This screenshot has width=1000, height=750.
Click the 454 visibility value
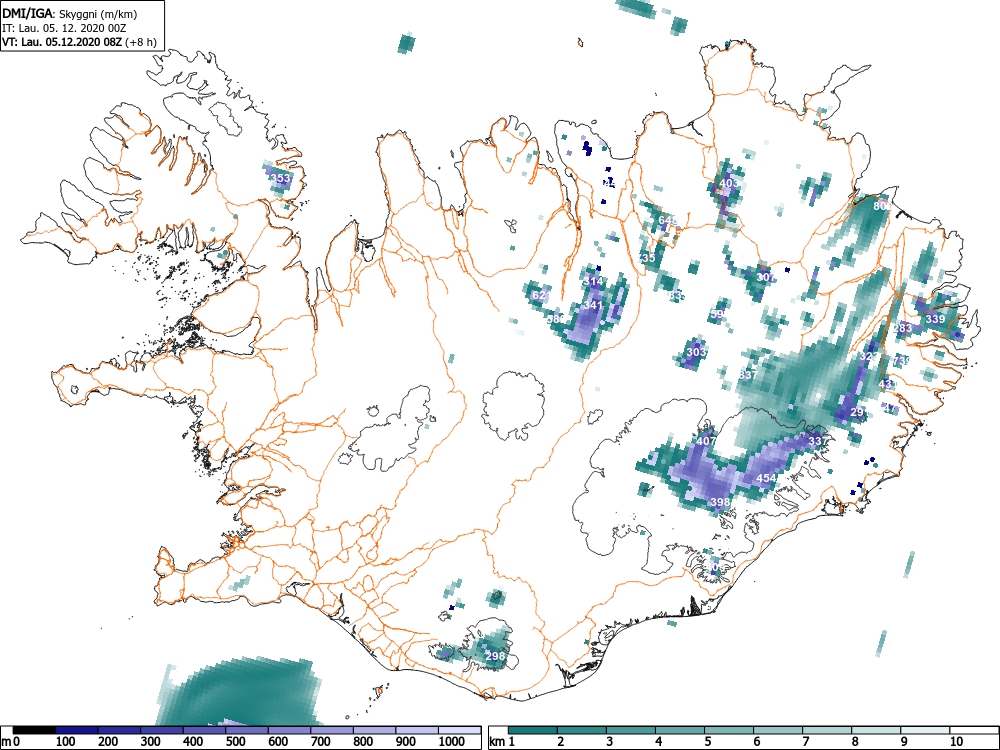[766, 478]
